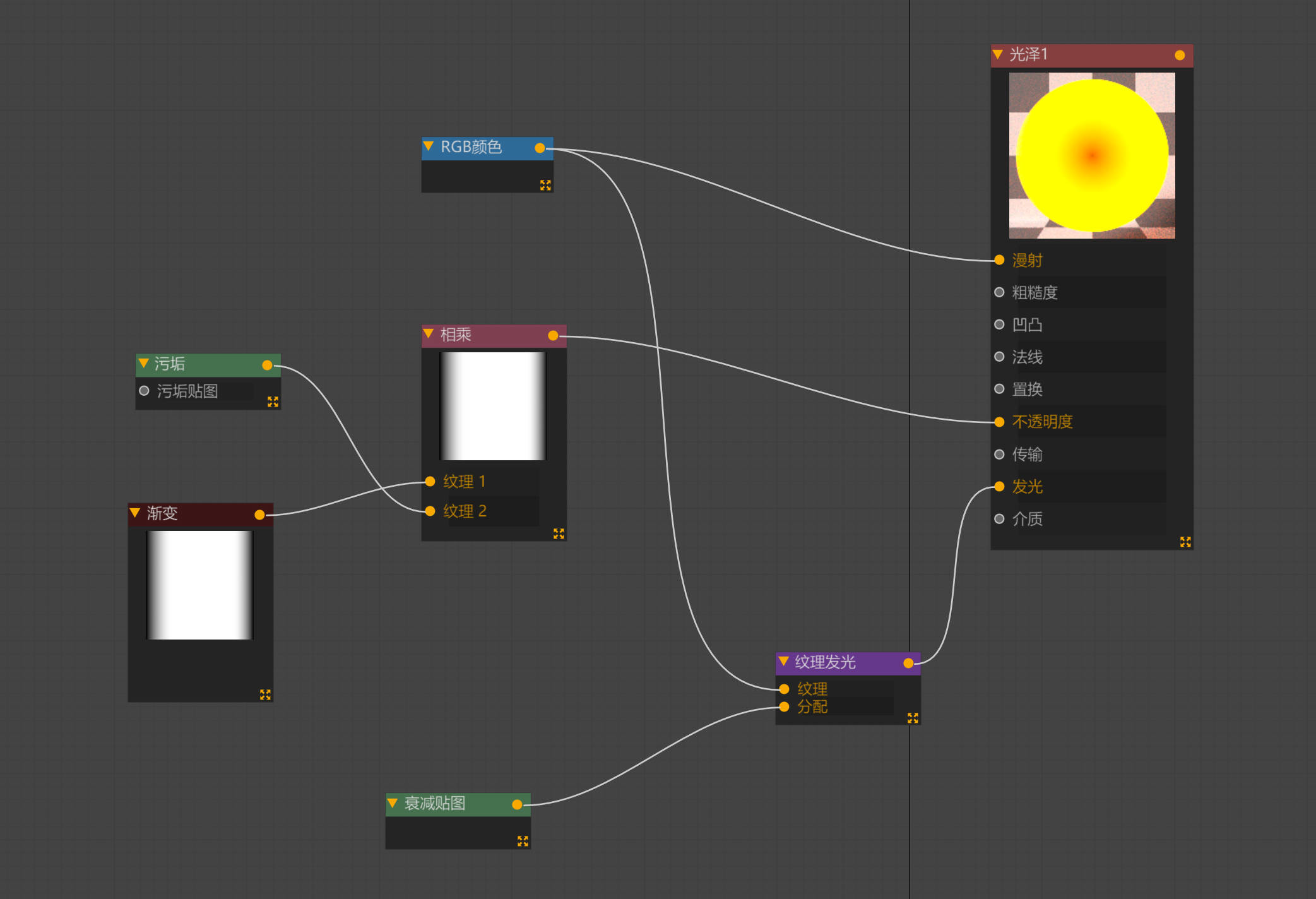Image resolution: width=1316 pixels, height=899 pixels.
Task: Click the 不透明度 opacity input pin
Action: 999,422
